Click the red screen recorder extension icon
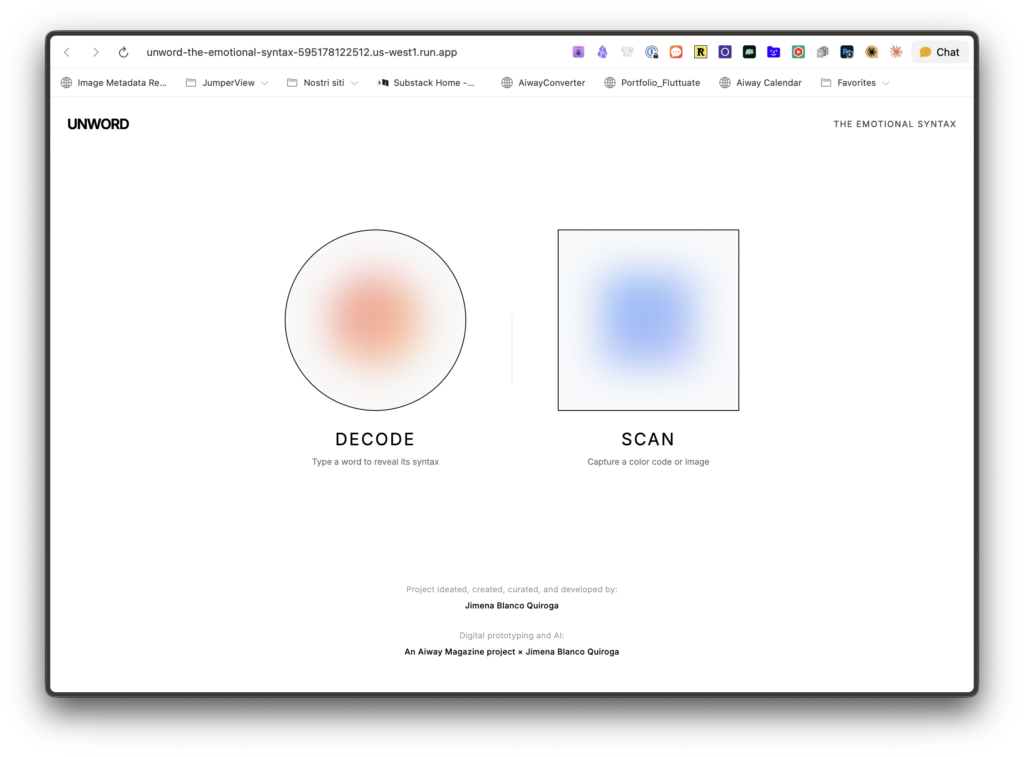 798,52
